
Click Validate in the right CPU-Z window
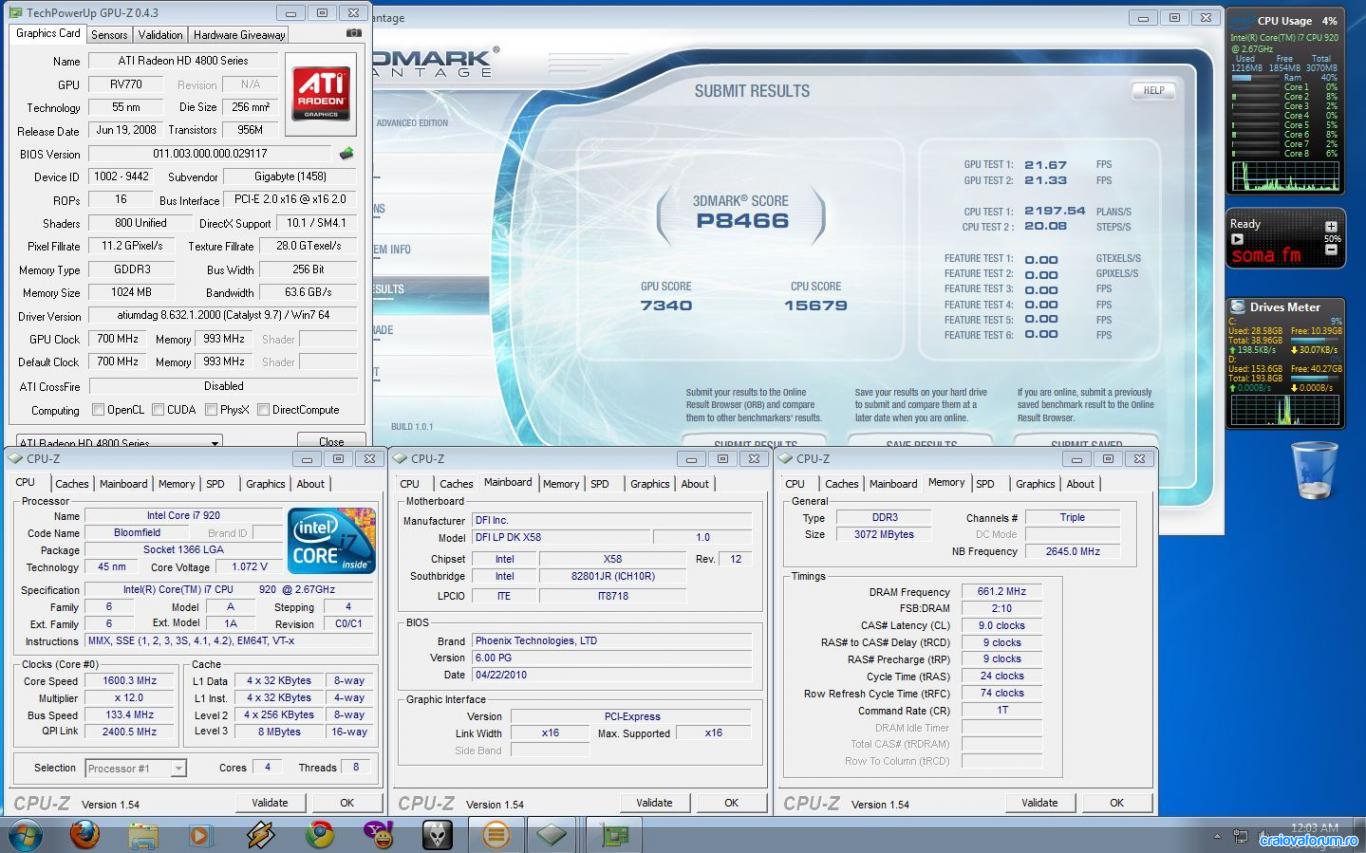tap(1040, 802)
